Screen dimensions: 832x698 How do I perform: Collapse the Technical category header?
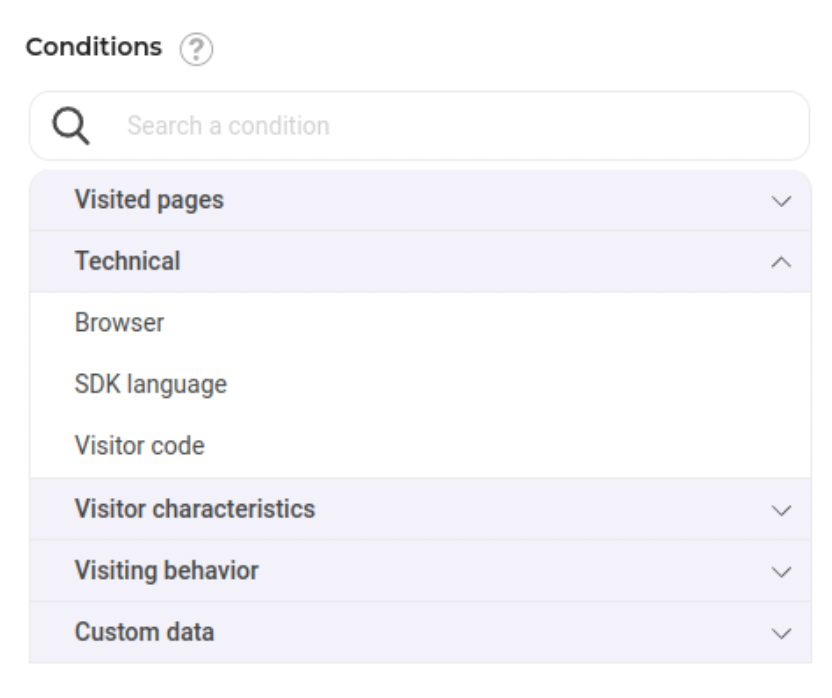coord(420,261)
